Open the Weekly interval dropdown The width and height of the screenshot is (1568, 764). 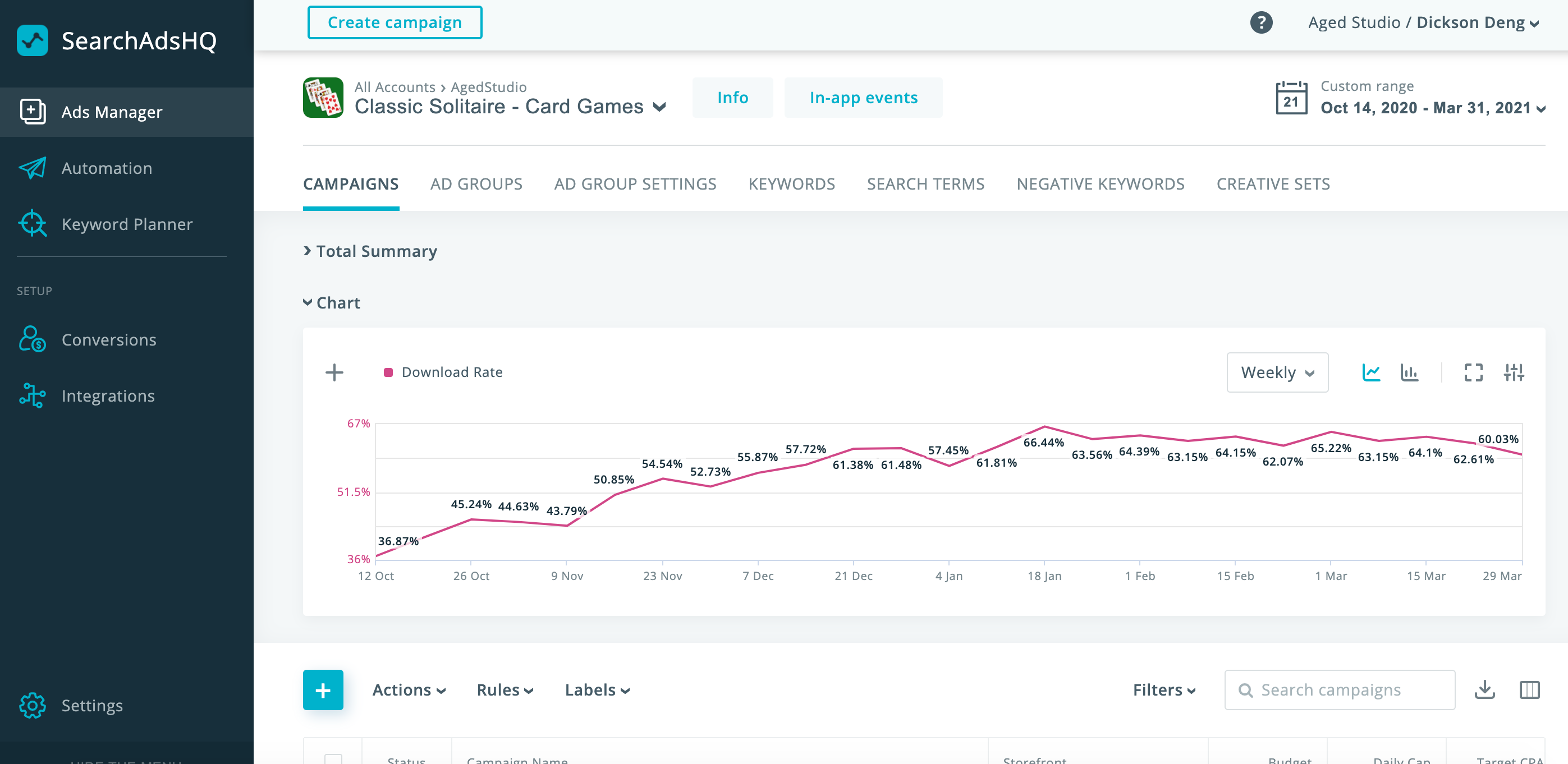tap(1277, 372)
